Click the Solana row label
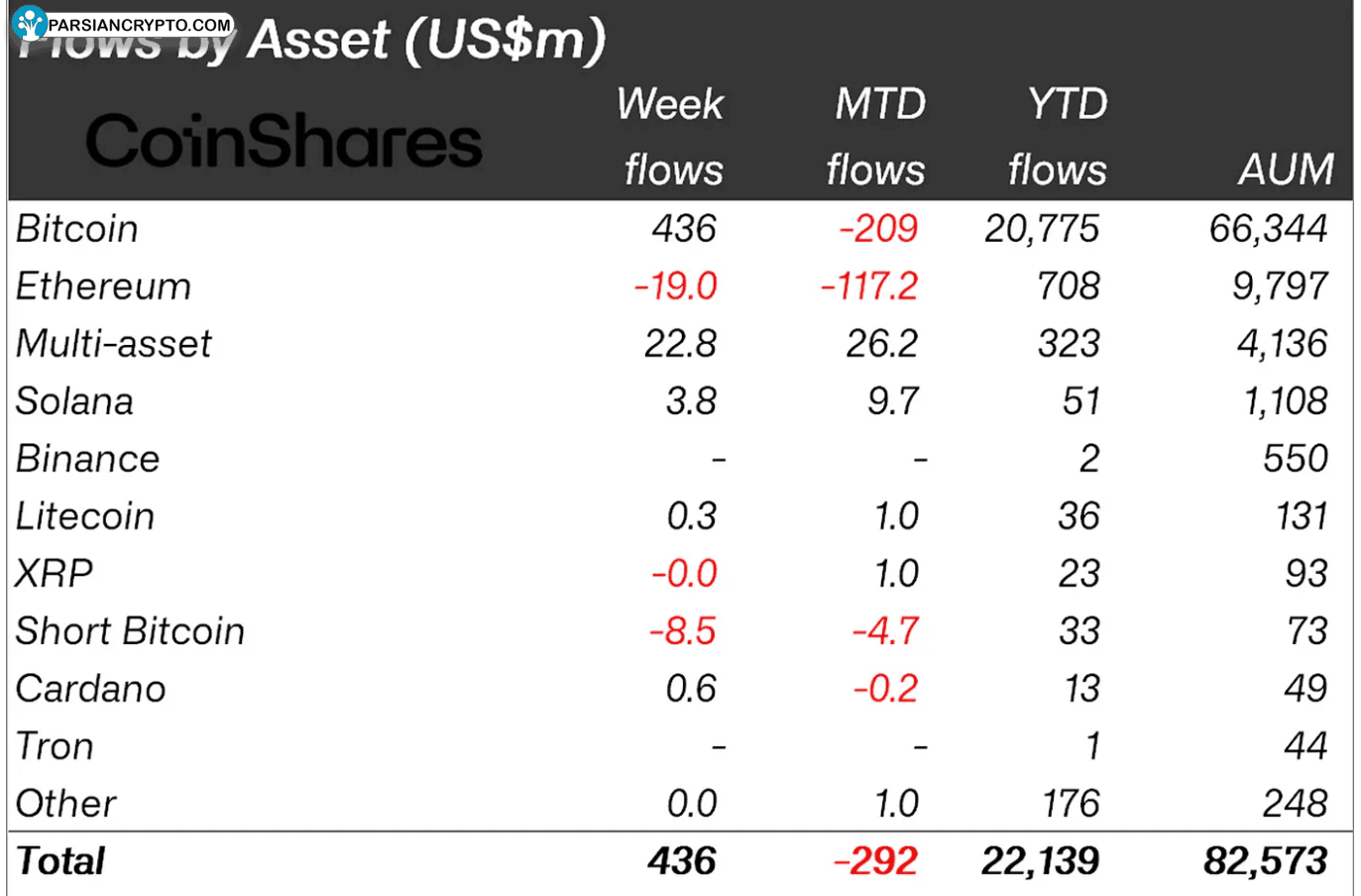This screenshot has height=896, width=1361. 74,401
